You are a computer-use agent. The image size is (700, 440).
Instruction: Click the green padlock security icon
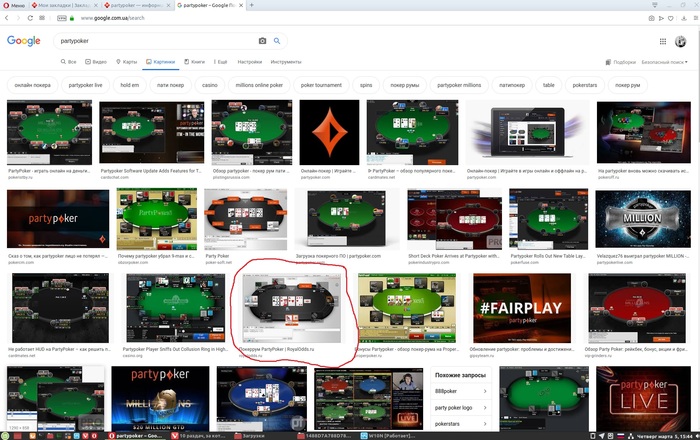[x=72, y=18]
